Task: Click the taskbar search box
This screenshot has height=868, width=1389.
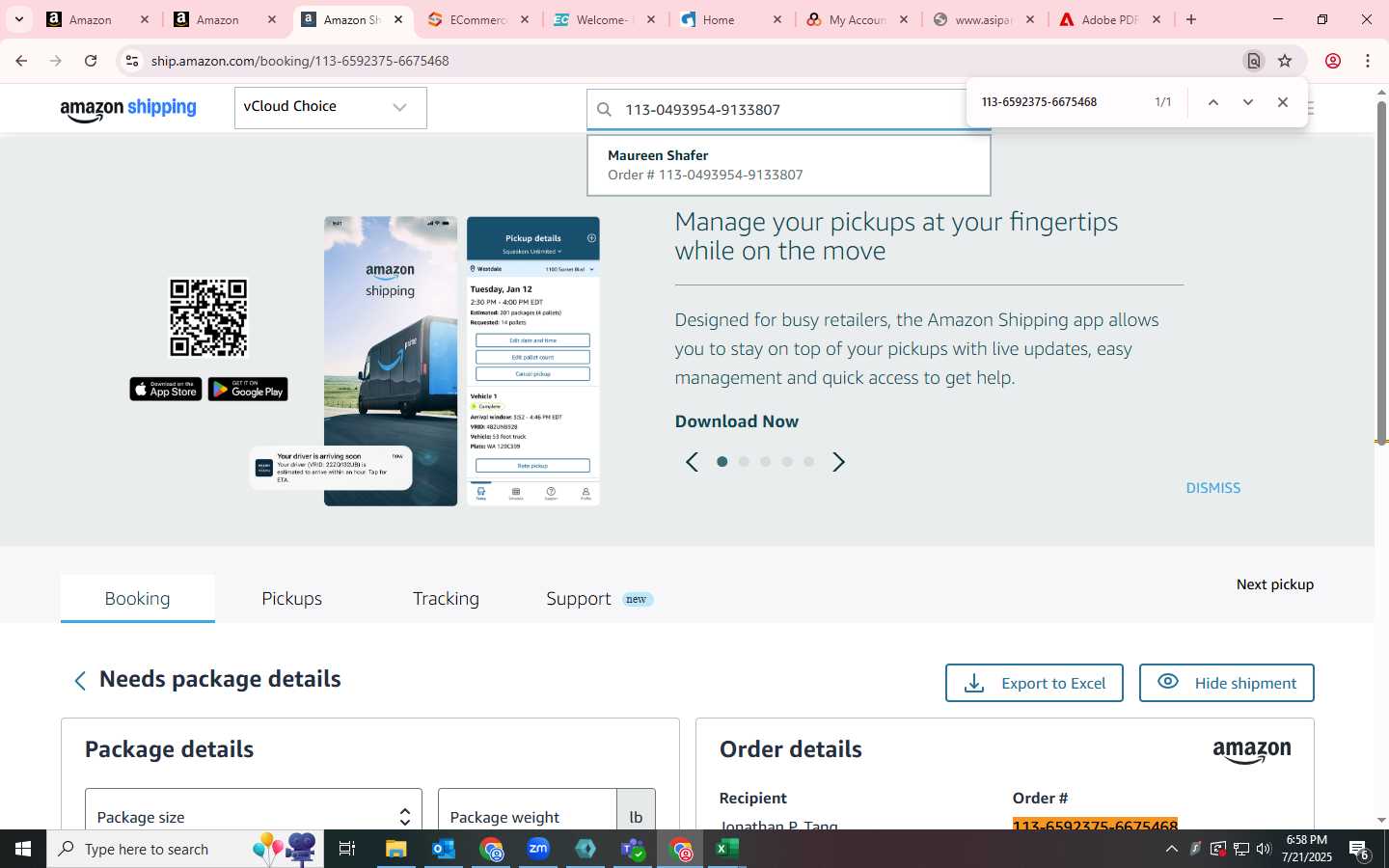Action: point(185,849)
